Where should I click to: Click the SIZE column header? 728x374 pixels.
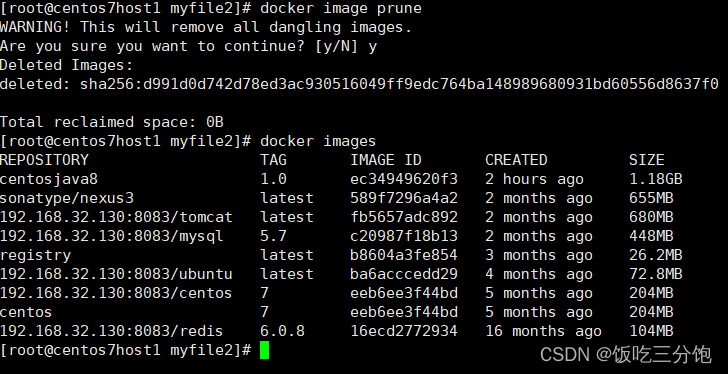647,160
